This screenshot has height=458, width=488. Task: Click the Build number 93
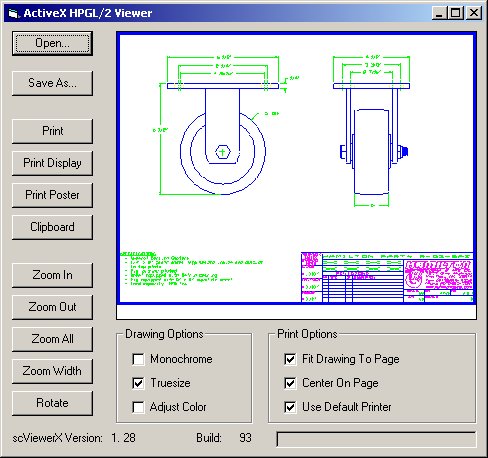(x=245, y=438)
